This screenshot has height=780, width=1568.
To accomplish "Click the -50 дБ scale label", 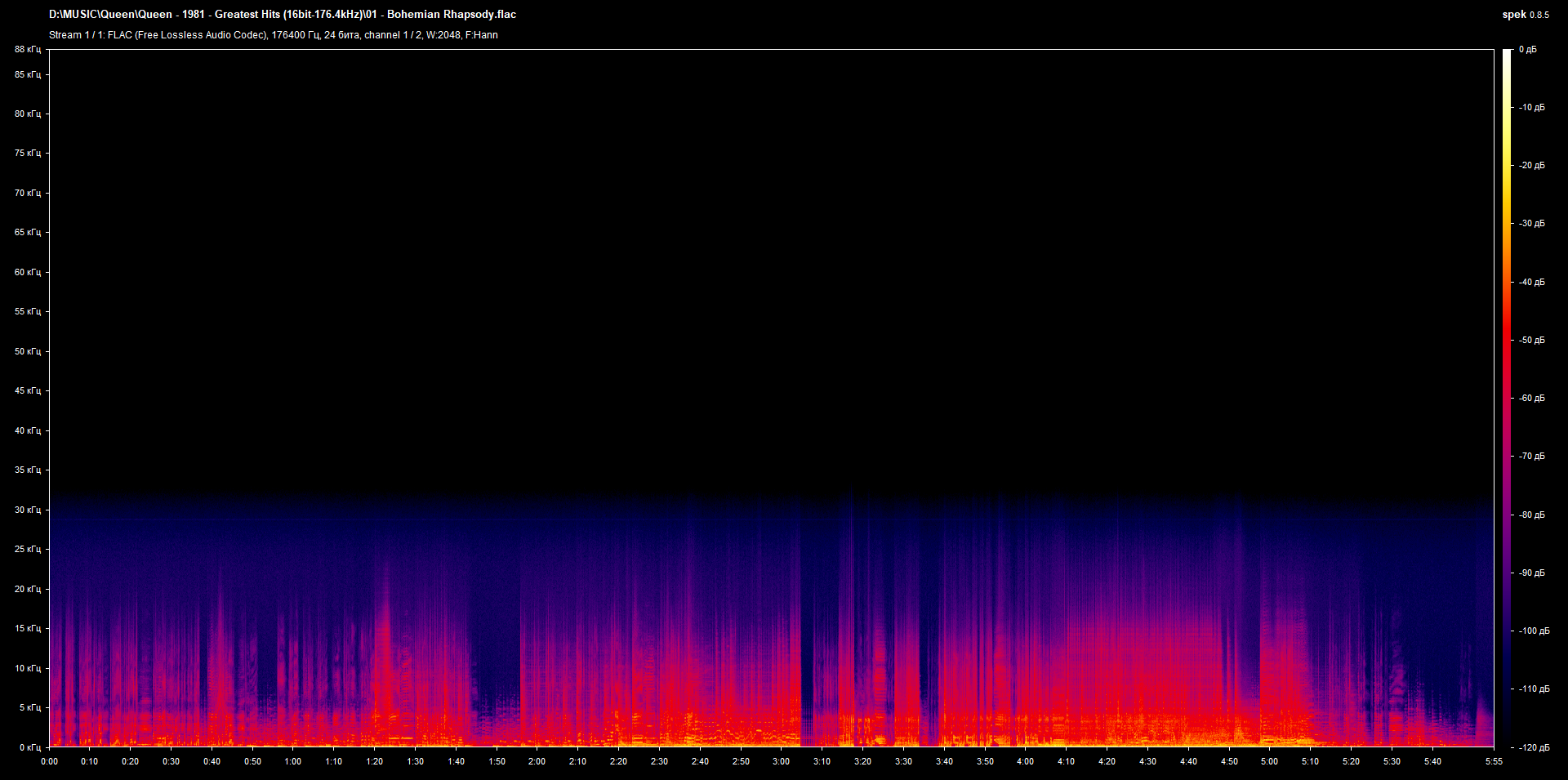I will tap(1532, 341).
